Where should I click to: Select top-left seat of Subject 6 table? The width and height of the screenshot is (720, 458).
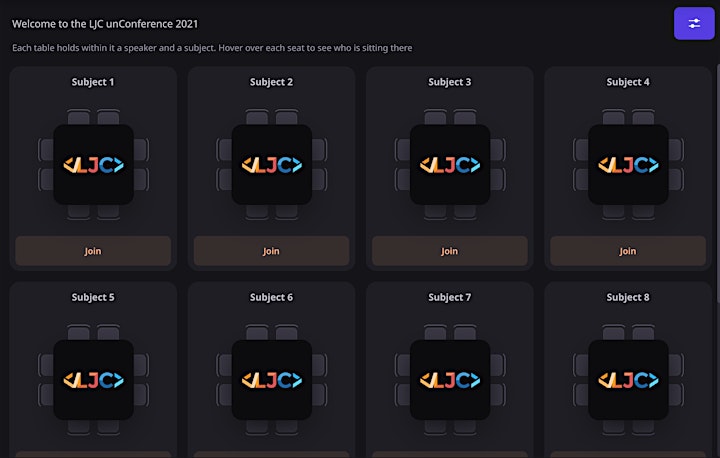click(x=257, y=333)
